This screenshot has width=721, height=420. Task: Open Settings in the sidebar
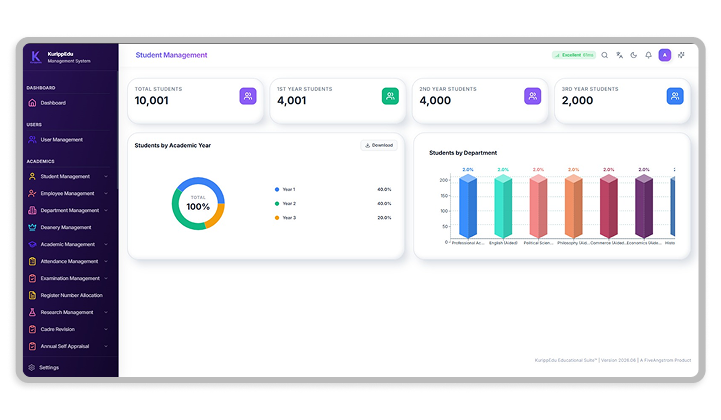point(69,368)
